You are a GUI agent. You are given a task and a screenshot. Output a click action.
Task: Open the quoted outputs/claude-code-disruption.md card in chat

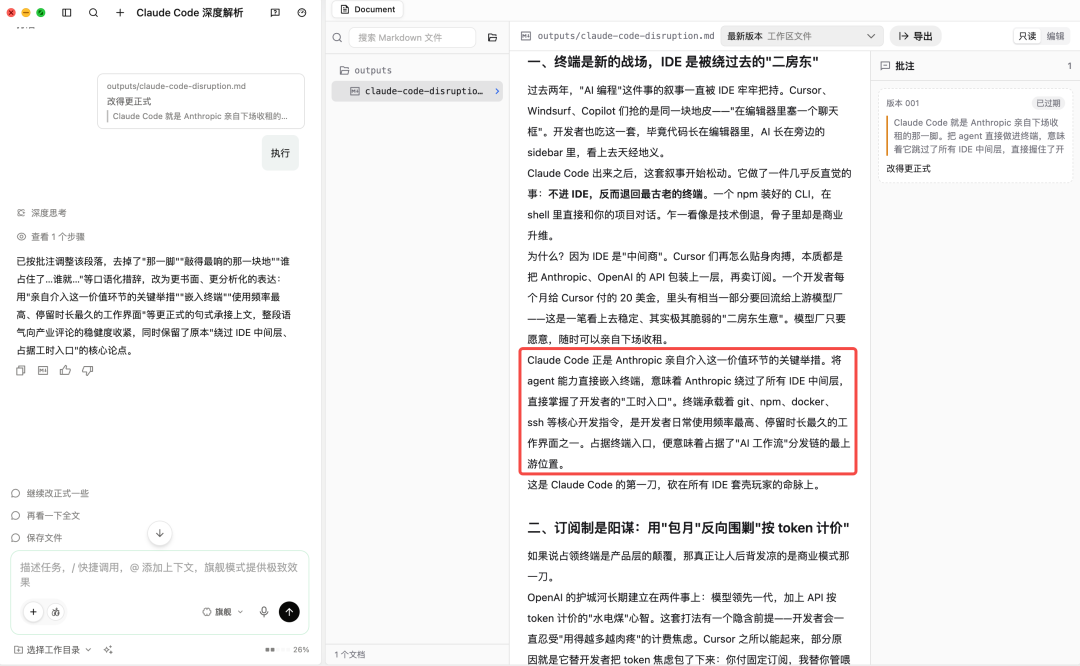tap(200, 101)
